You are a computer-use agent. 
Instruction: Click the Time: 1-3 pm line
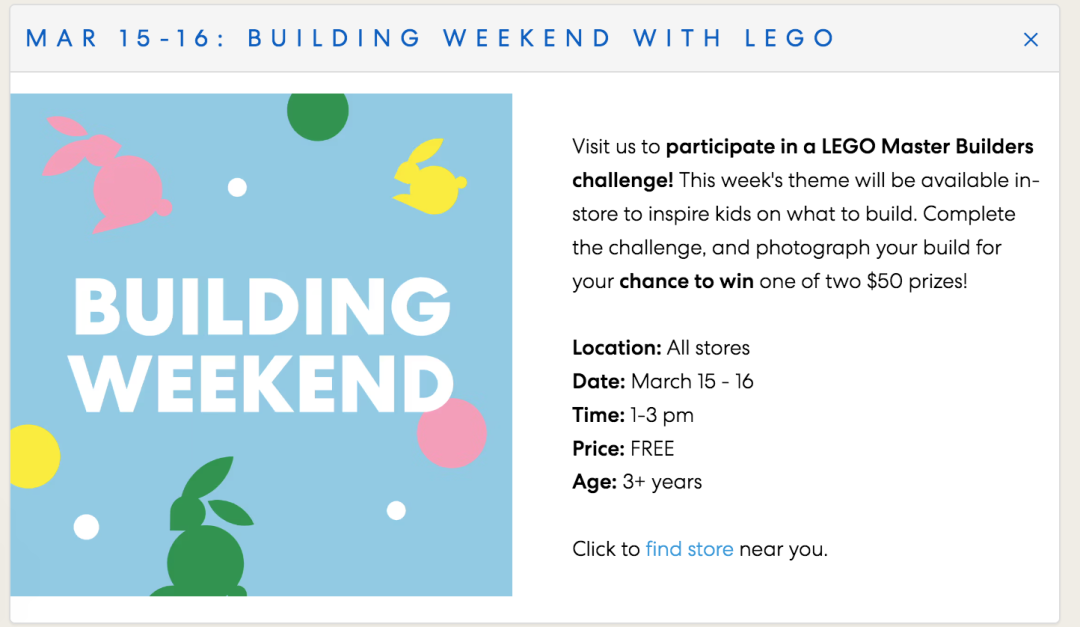click(633, 415)
